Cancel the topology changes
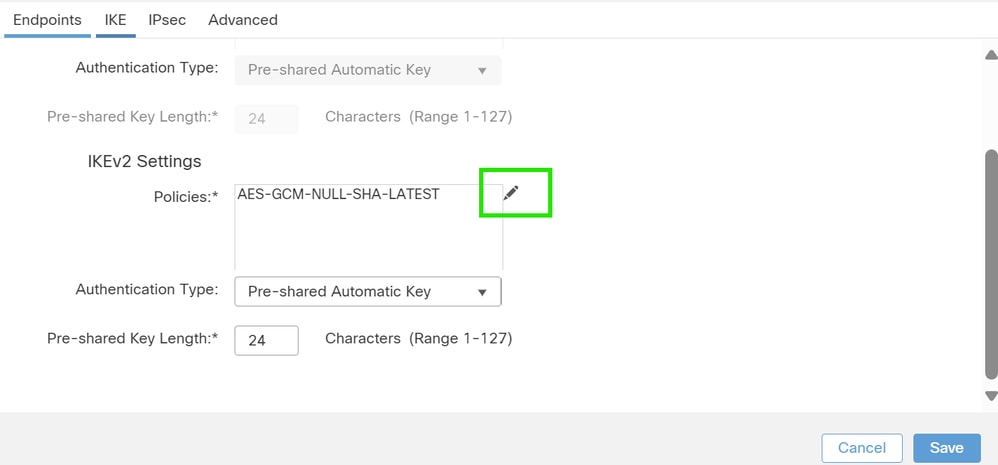This screenshot has height=465, width=998. (x=862, y=448)
